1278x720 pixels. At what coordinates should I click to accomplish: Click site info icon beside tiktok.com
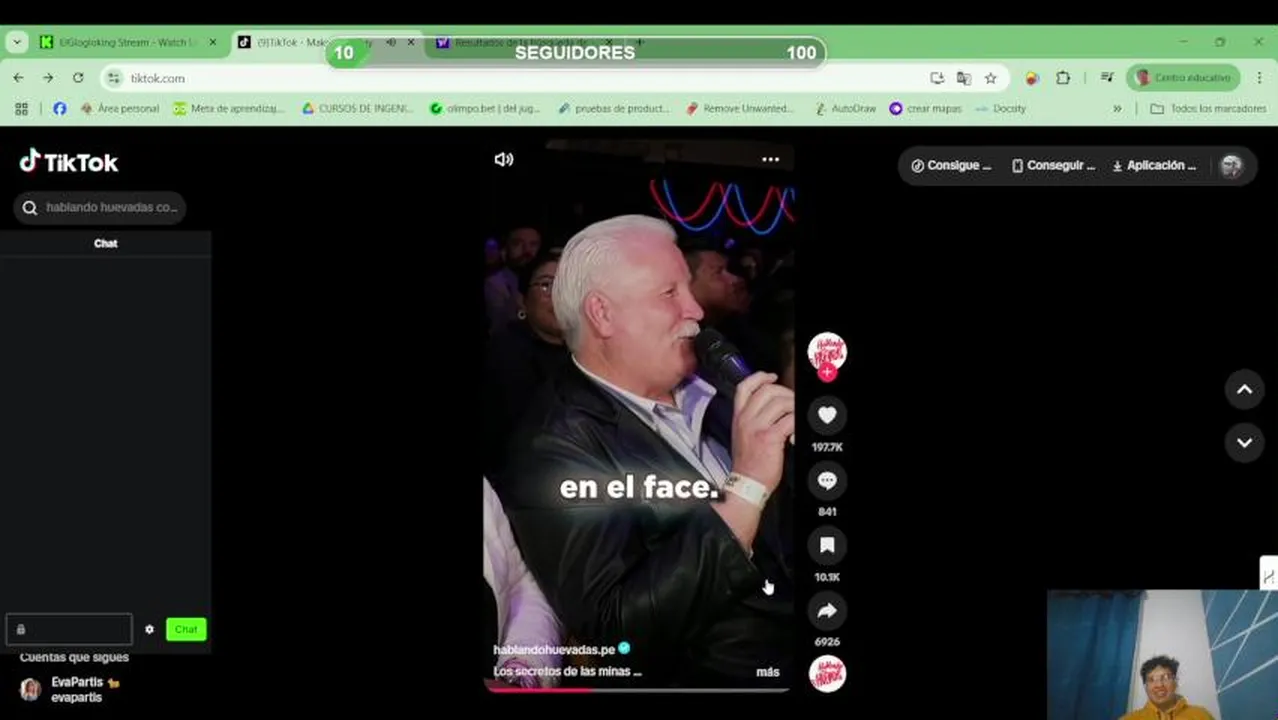point(114,78)
